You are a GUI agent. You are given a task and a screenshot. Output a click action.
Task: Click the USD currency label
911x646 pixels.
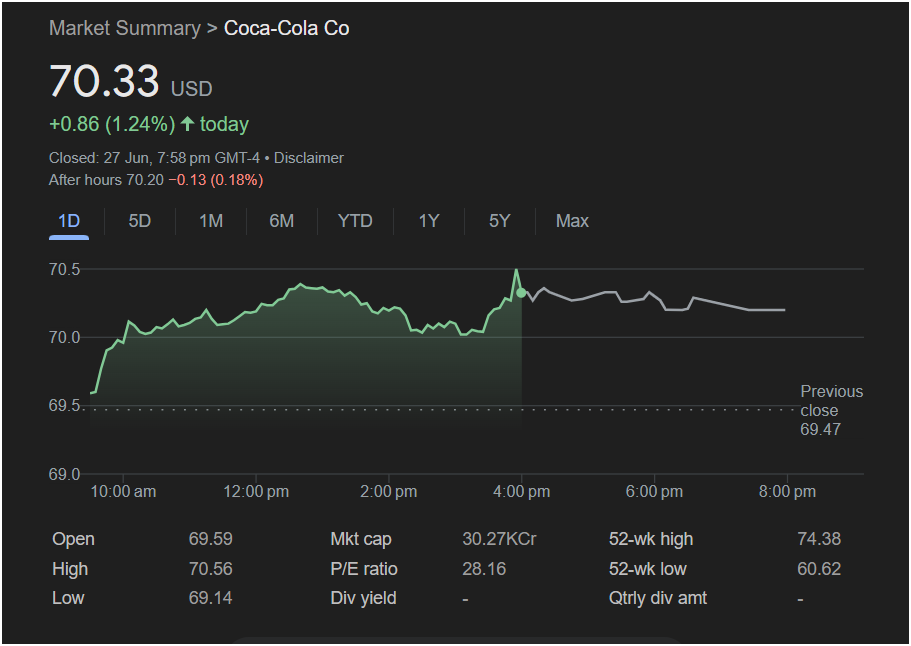pyautogui.click(x=192, y=89)
